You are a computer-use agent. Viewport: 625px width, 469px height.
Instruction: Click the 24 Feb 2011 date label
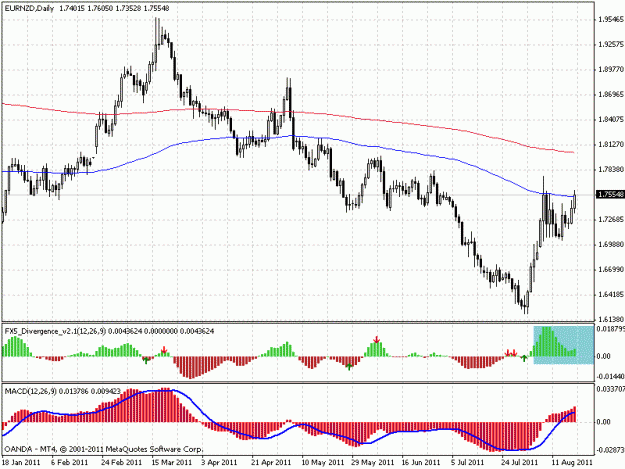coord(122,463)
